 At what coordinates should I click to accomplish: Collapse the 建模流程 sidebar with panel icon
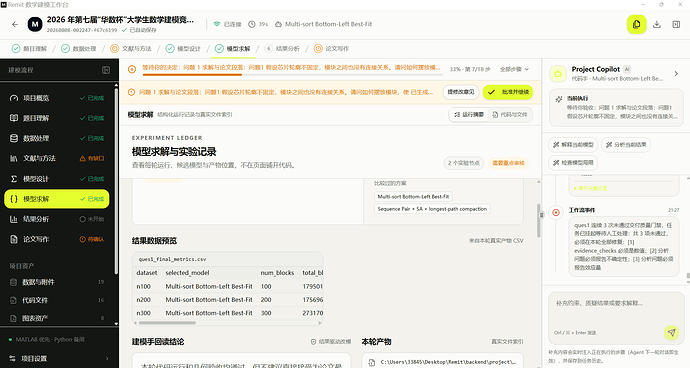(106, 70)
